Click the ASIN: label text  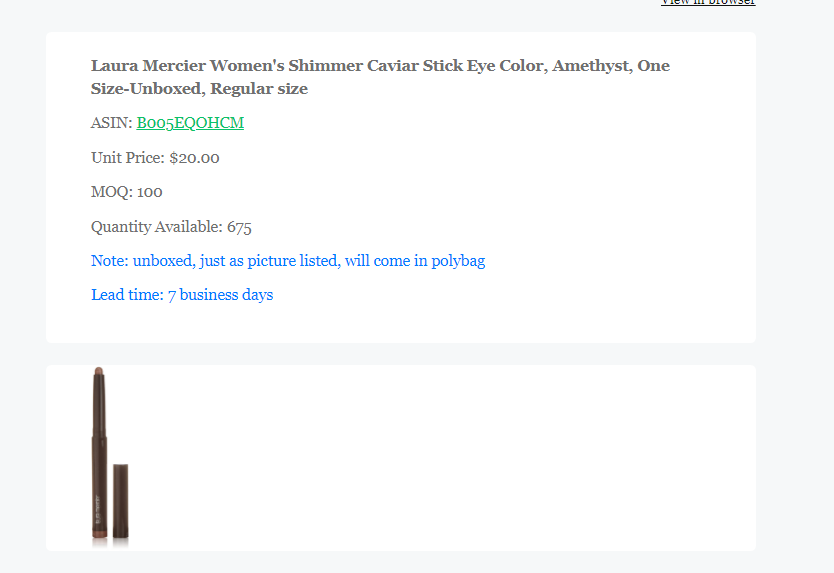pyautogui.click(x=111, y=123)
